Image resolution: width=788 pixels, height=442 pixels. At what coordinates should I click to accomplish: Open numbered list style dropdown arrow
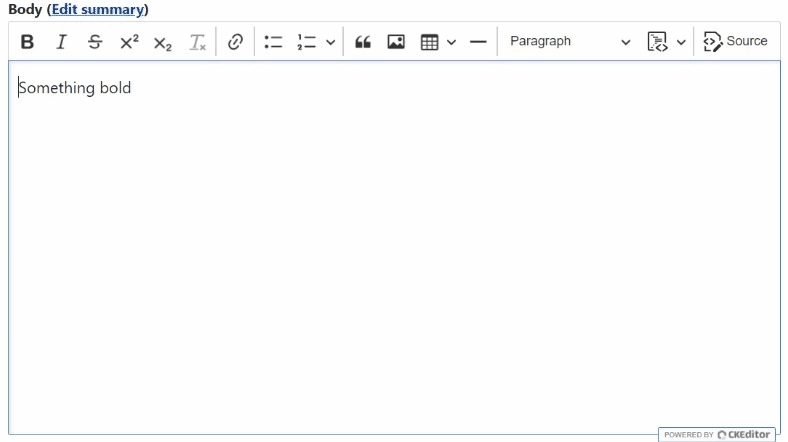click(330, 42)
